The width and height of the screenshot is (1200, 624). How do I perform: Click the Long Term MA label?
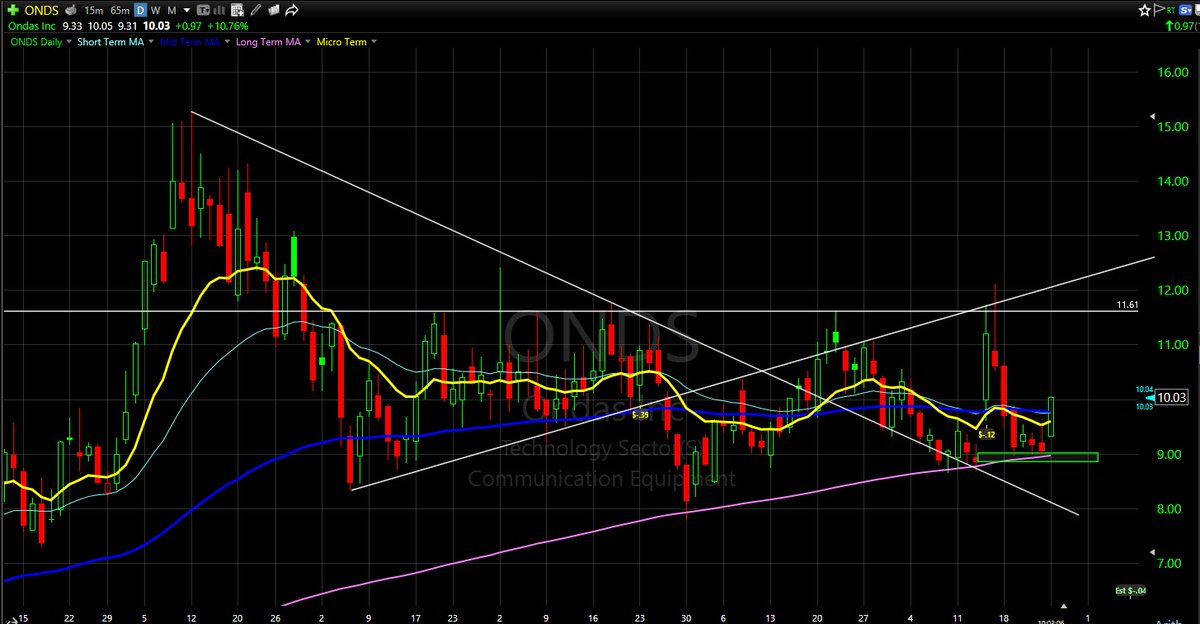tap(268, 42)
